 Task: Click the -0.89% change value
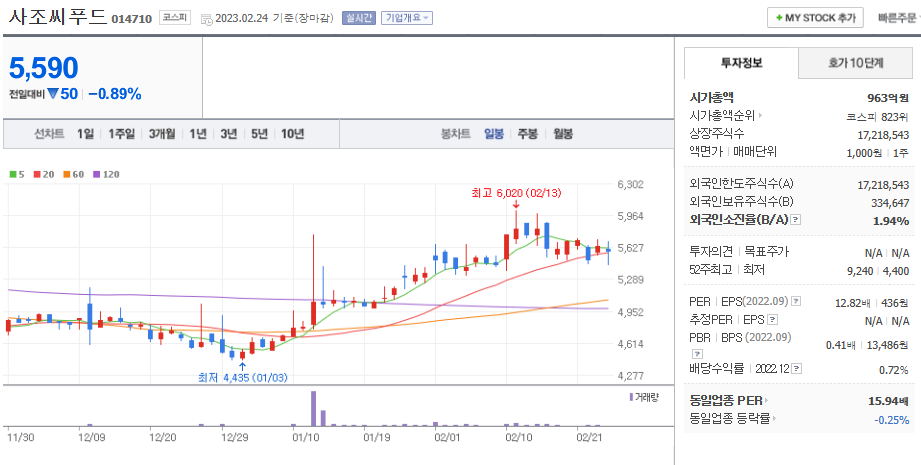coord(115,94)
